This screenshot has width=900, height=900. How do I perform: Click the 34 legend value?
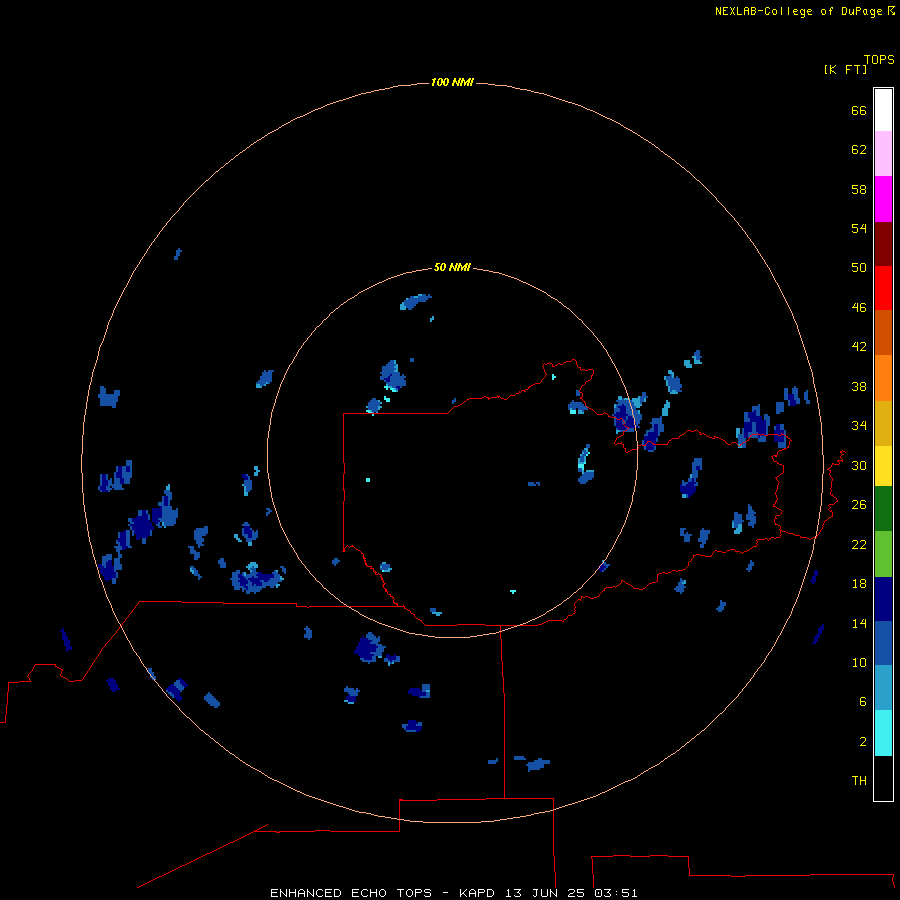[x=859, y=426]
